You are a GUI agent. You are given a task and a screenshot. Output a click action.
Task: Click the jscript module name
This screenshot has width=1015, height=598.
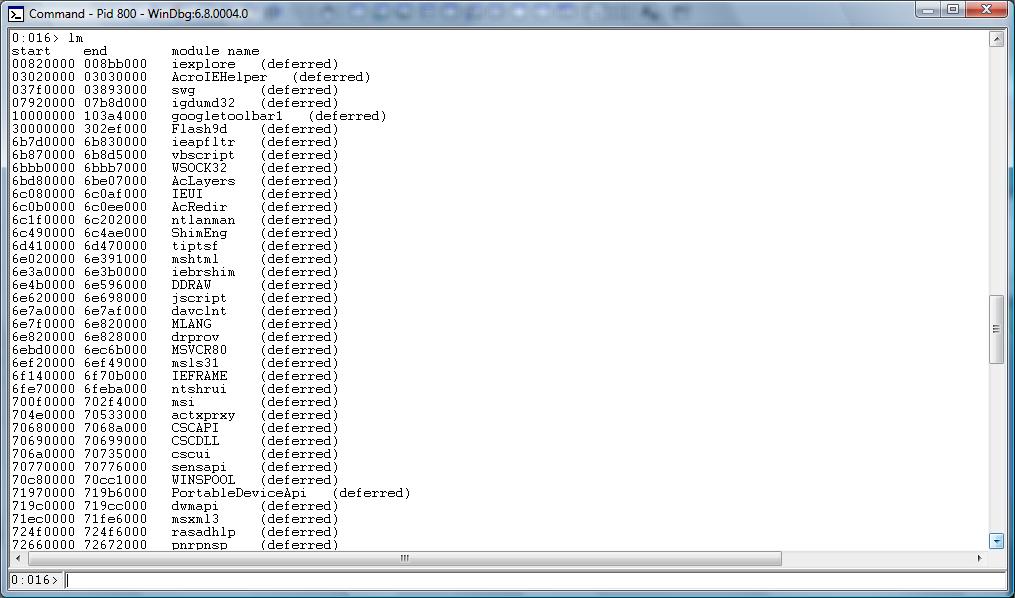point(199,298)
